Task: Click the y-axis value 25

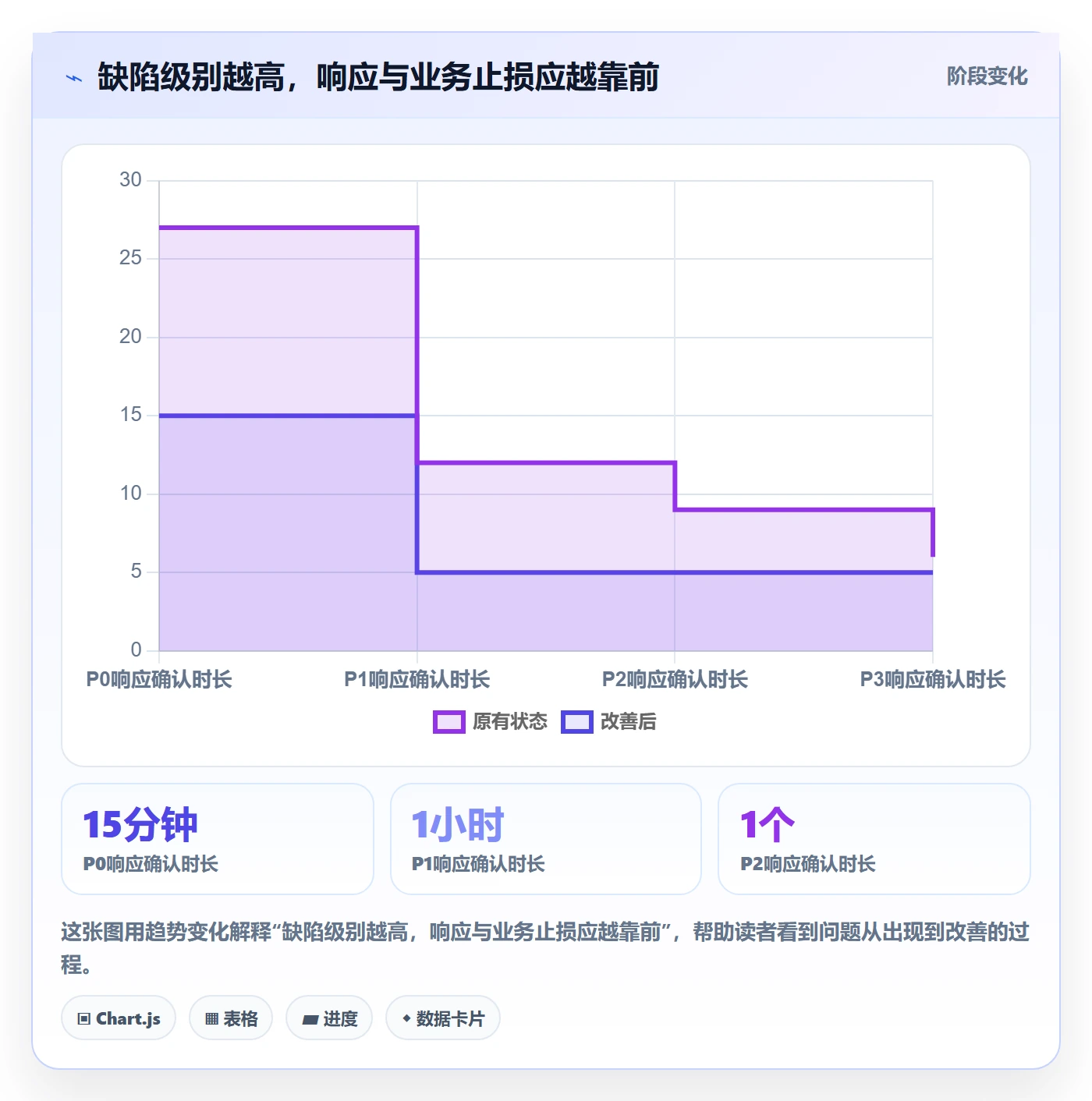Action: point(130,258)
